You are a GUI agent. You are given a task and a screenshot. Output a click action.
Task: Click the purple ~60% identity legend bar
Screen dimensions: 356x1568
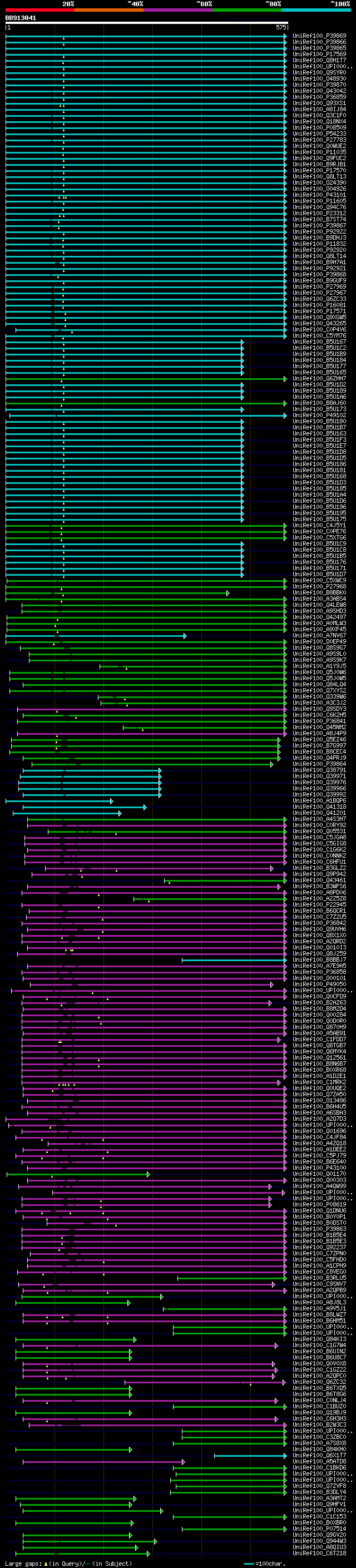point(179,10)
